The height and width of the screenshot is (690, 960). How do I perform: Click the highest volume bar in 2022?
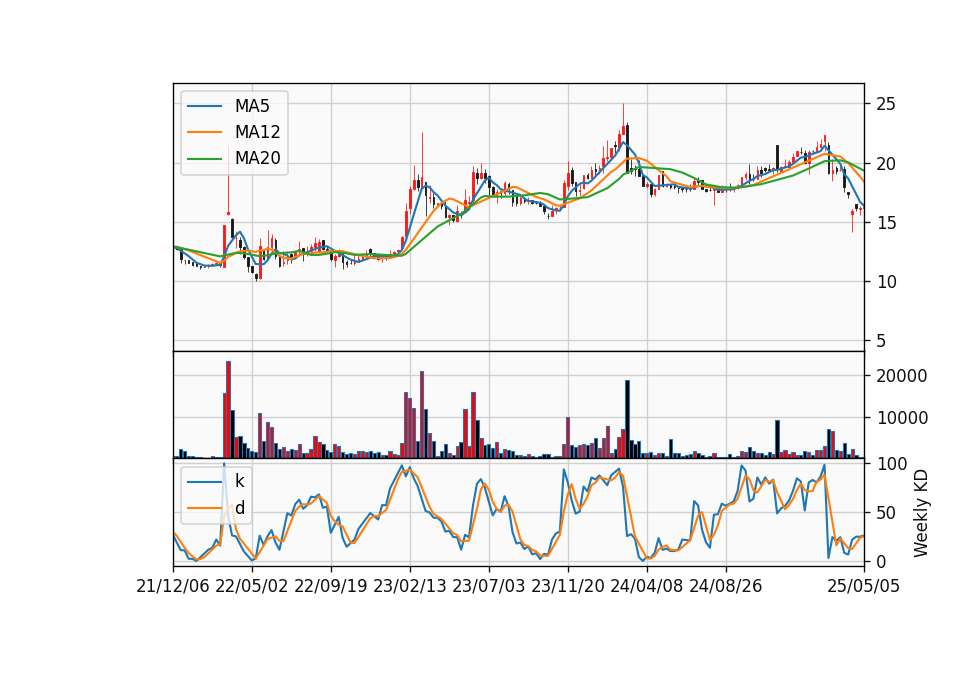[228, 410]
